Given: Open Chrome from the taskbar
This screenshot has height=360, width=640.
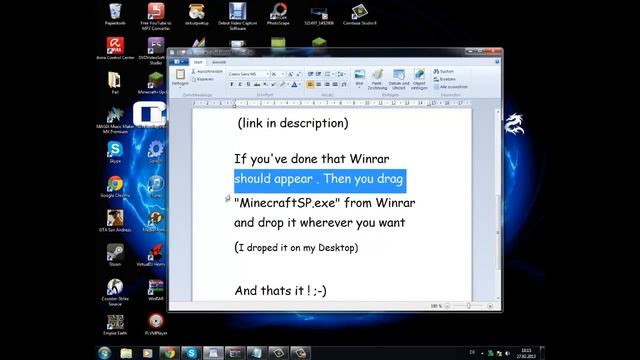Looking at the screenshot, I should 169,353.
